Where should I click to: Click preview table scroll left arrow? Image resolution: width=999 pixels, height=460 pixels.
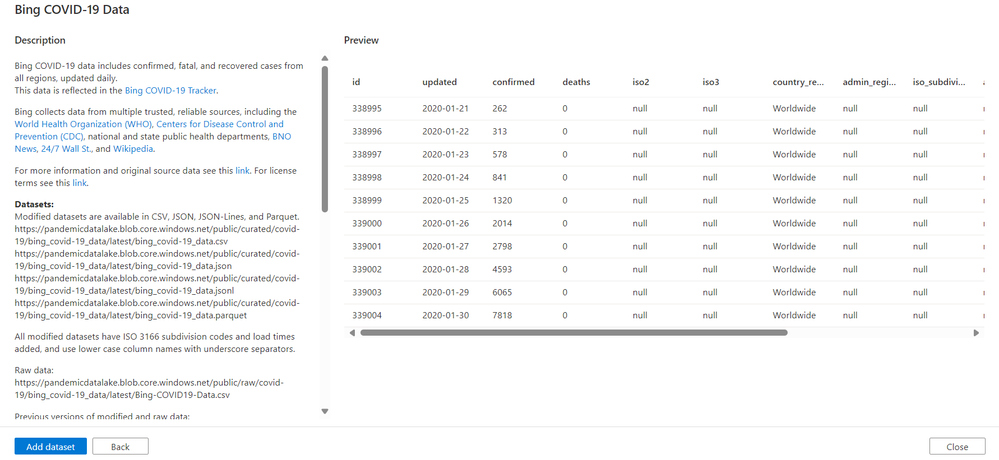(351, 333)
